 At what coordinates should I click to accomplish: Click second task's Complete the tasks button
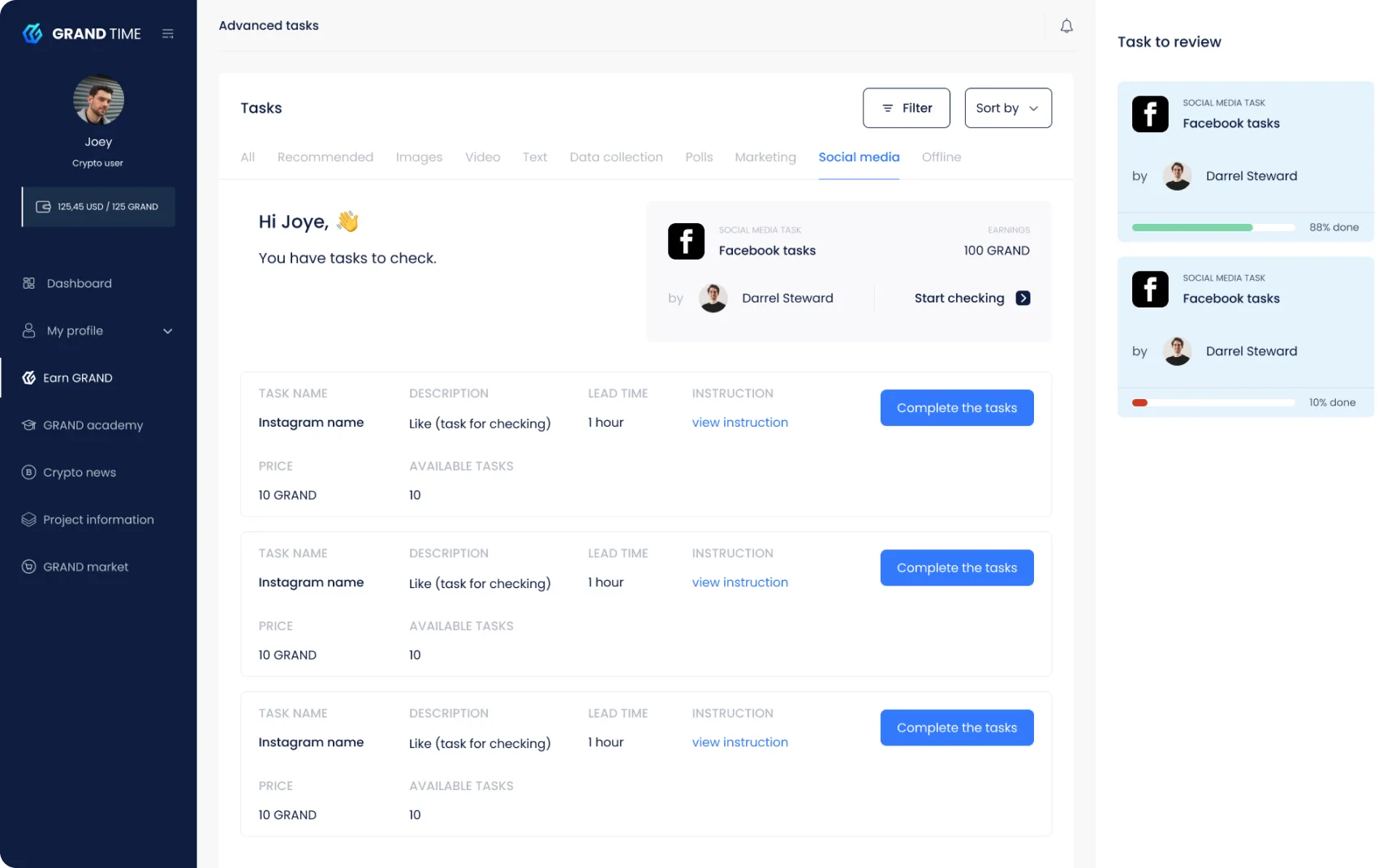coord(957,568)
